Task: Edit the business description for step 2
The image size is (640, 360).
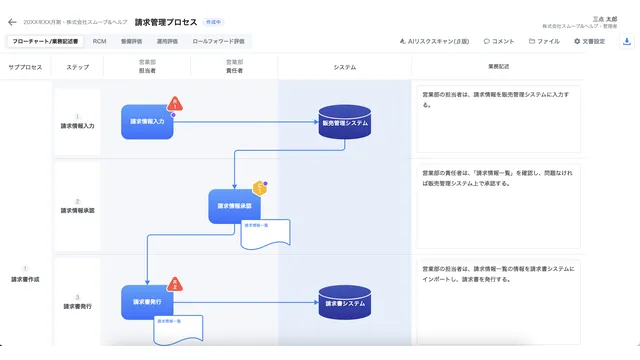Action: 498,207
